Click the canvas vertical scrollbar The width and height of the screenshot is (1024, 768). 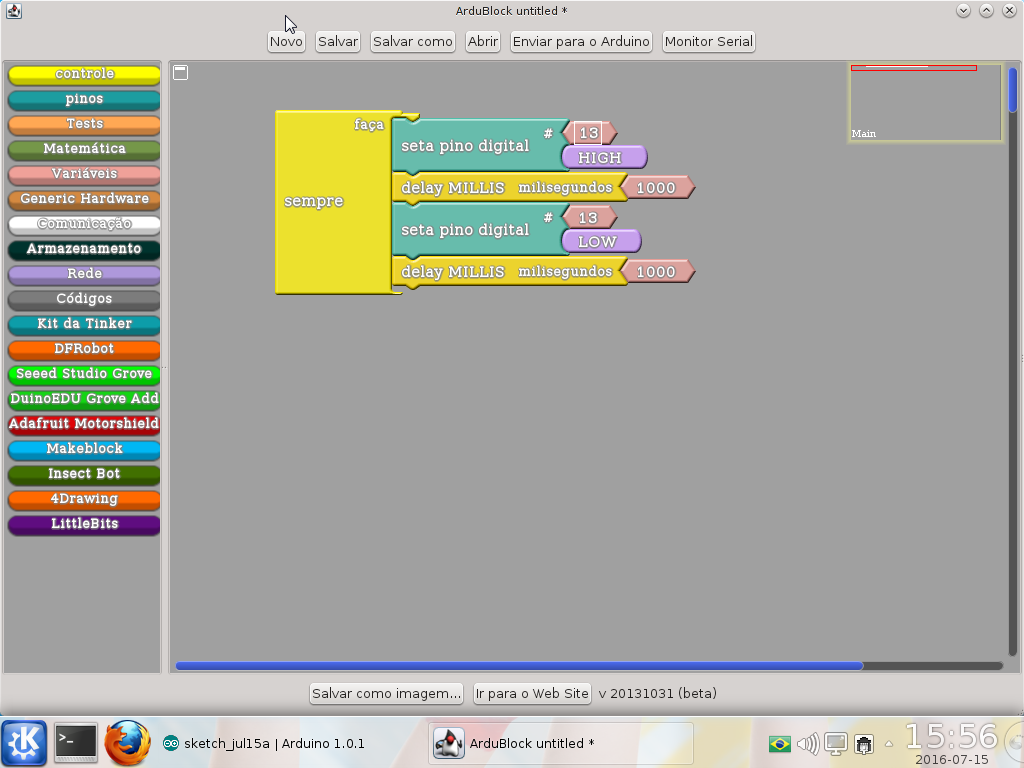1013,89
